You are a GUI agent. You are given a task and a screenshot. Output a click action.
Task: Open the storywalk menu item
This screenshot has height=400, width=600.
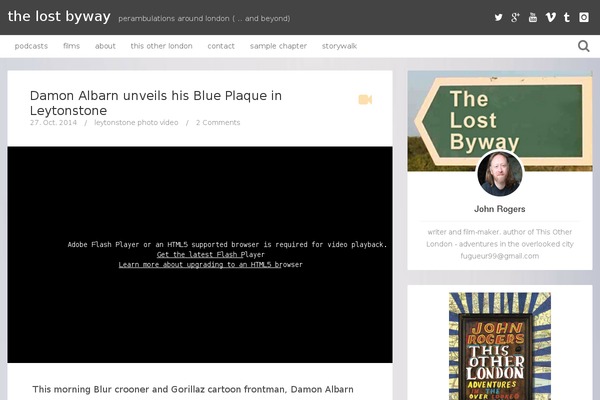[339, 46]
